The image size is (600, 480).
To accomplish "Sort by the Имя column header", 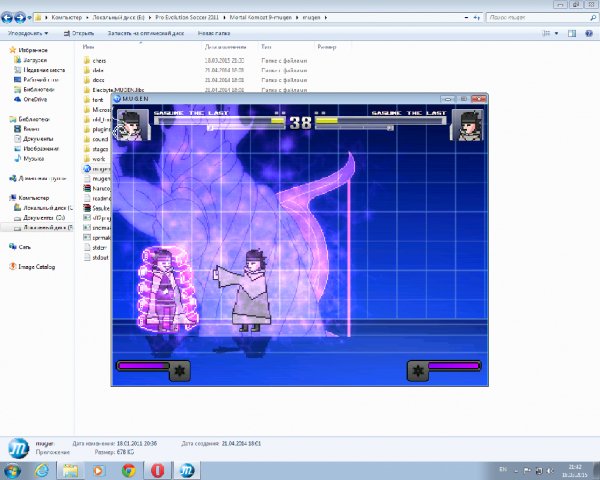I will [88, 47].
